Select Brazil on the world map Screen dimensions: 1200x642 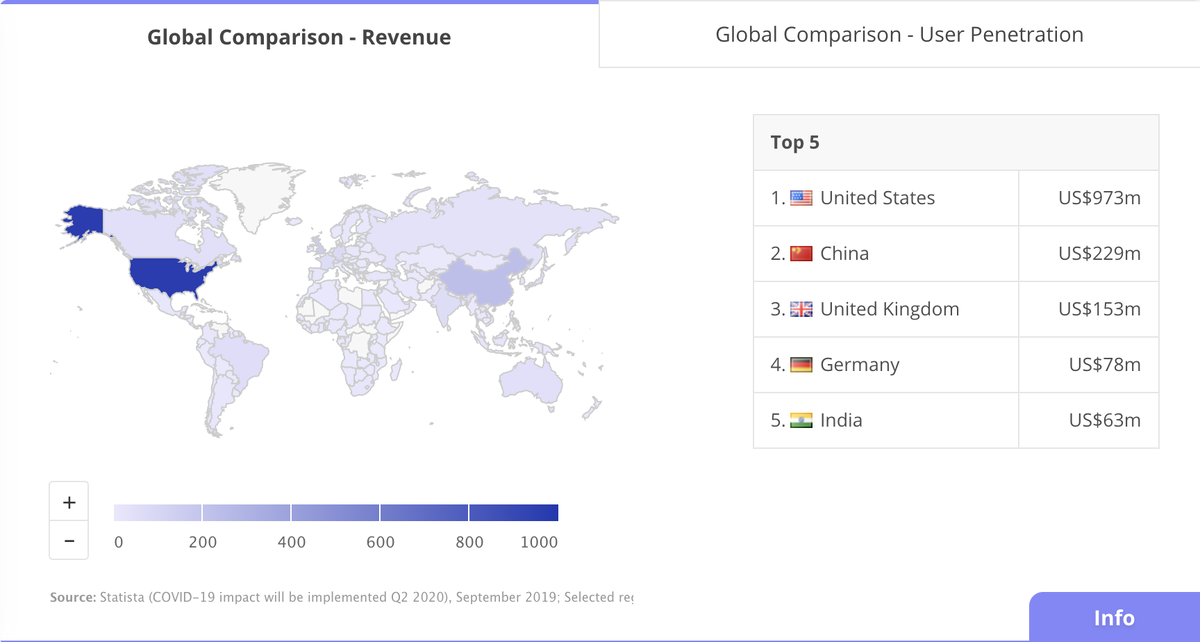tap(242, 358)
